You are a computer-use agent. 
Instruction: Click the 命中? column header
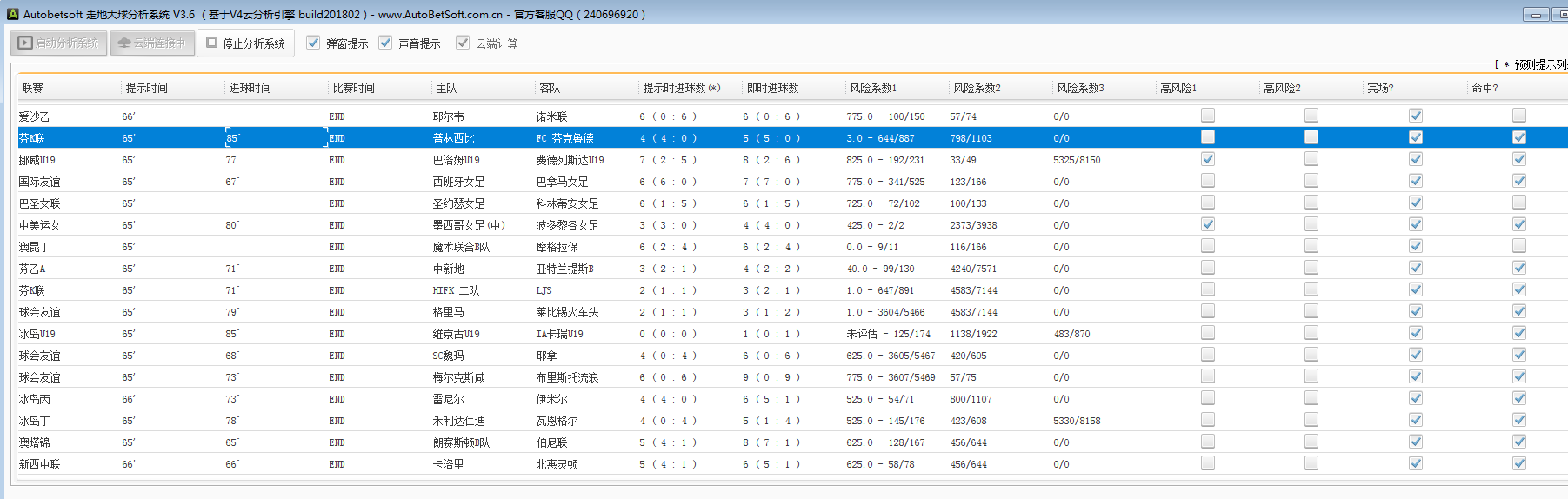click(1484, 88)
